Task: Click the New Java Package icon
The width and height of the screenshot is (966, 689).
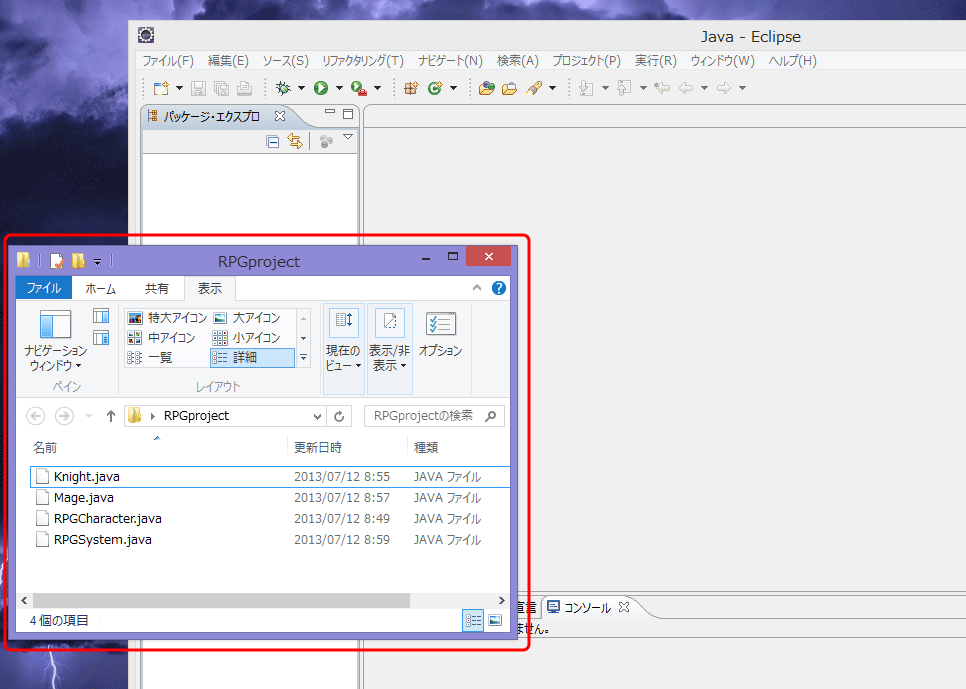Action: click(x=412, y=88)
